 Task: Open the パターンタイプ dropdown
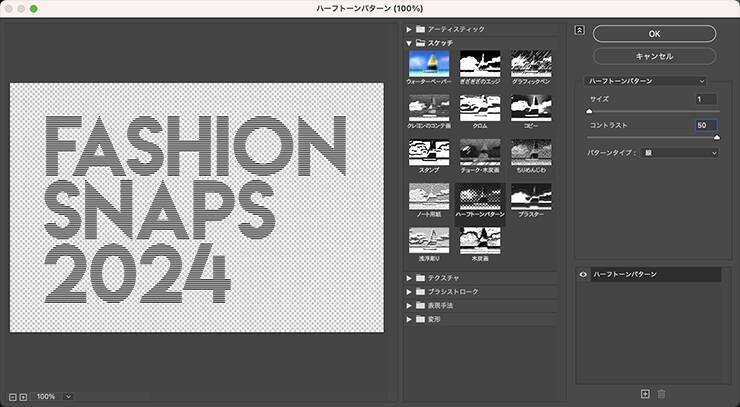tap(681, 153)
